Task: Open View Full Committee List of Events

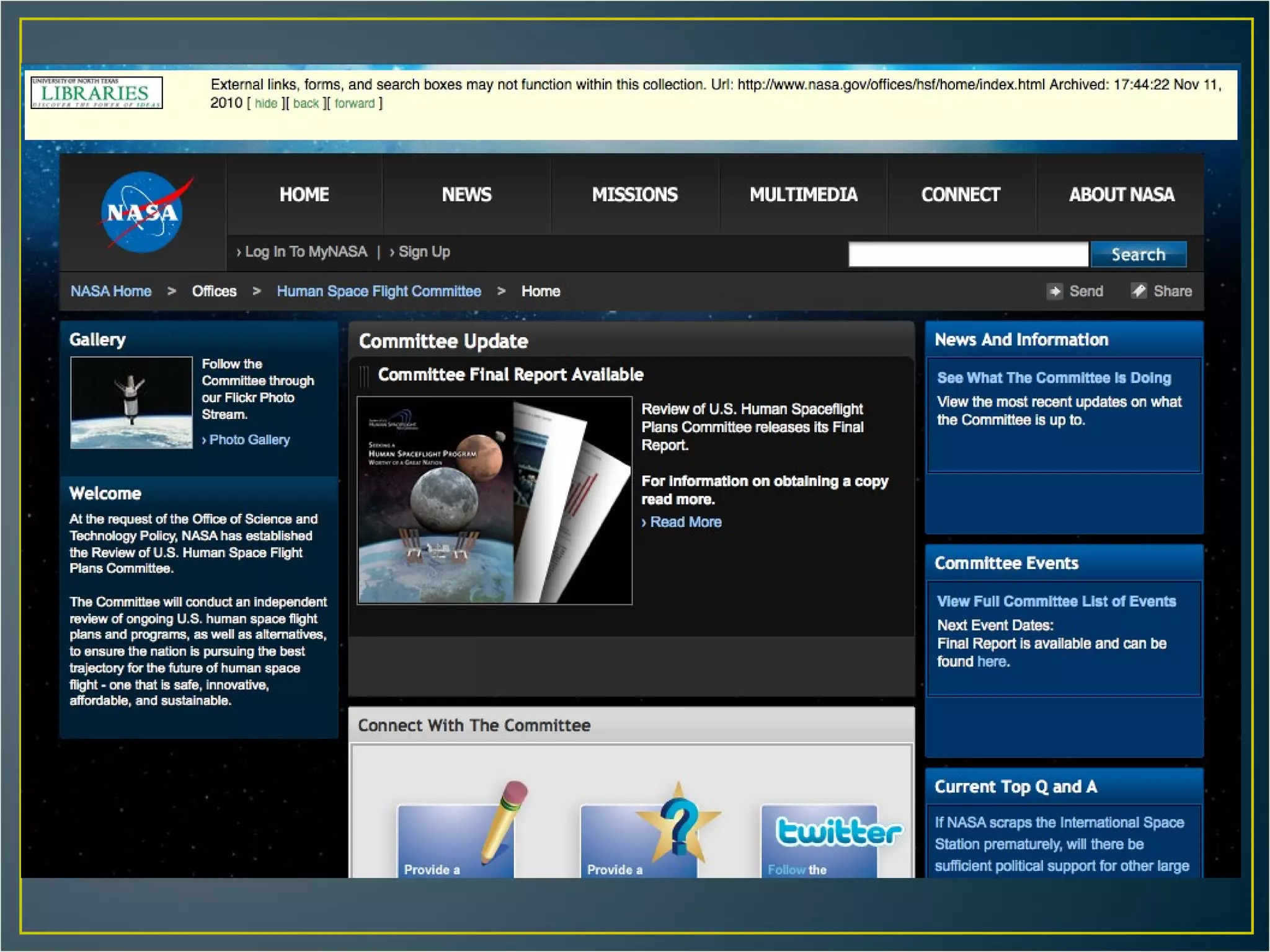Action: click(x=1056, y=601)
